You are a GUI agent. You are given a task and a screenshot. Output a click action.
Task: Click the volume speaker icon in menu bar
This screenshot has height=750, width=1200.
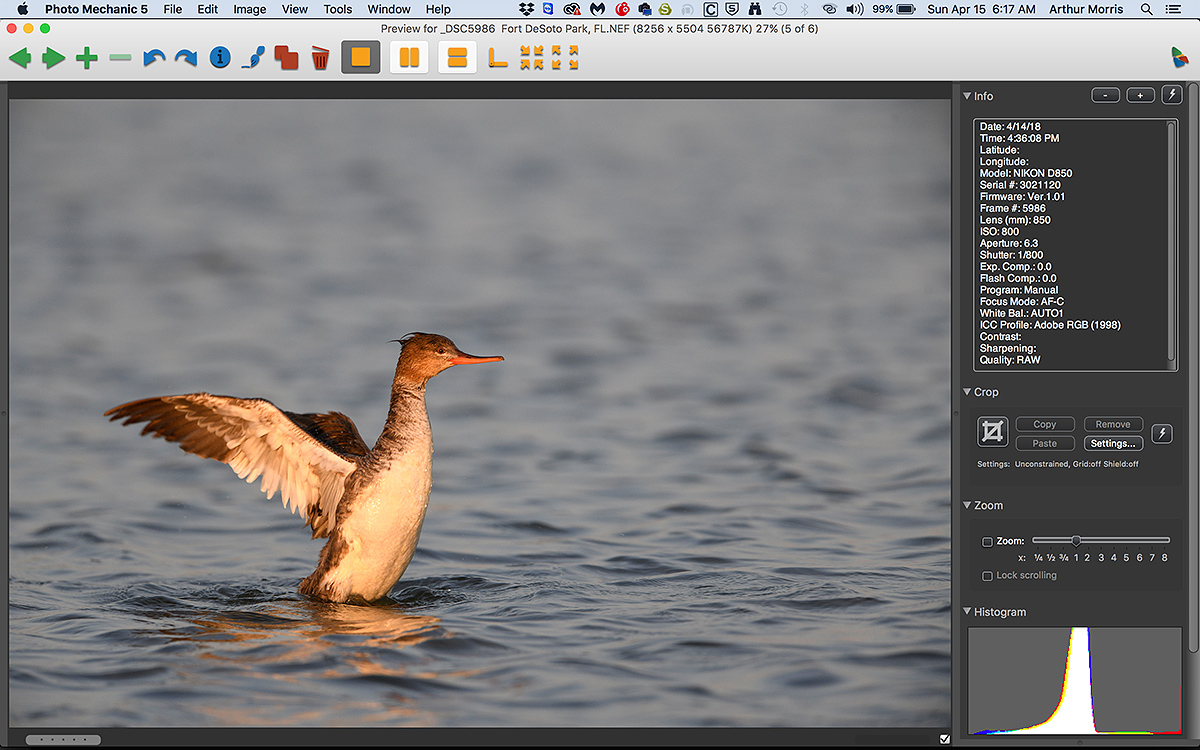(854, 9)
